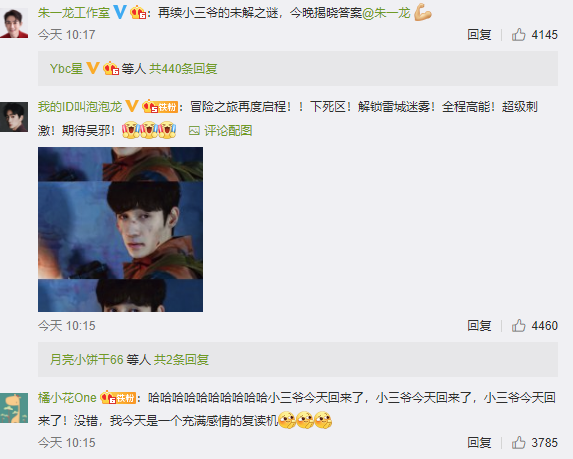Expand the 共2条回复 replies
573x459 pixels.
pyautogui.click(x=181, y=360)
